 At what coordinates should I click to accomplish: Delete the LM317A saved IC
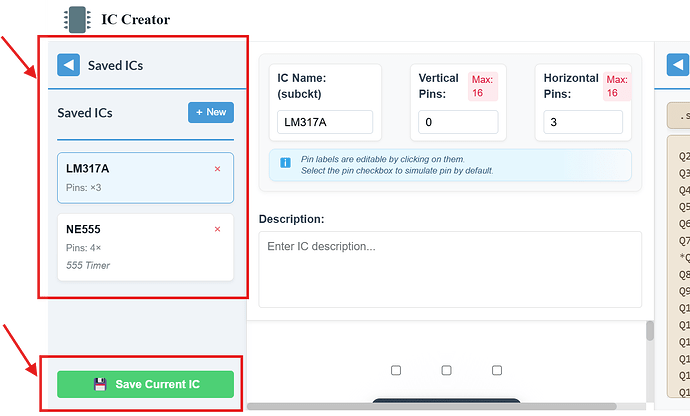pos(217,169)
